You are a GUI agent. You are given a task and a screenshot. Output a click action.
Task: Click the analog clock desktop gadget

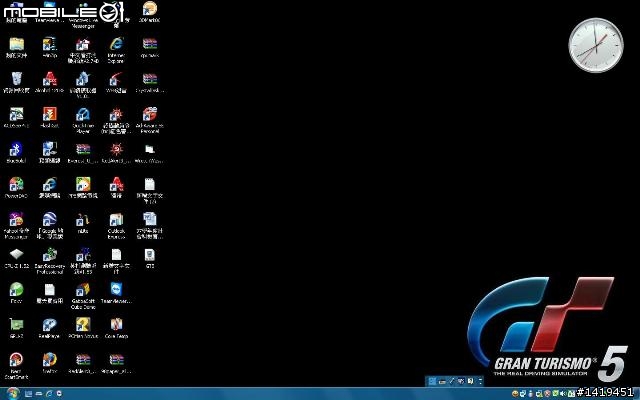[x=596, y=45]
